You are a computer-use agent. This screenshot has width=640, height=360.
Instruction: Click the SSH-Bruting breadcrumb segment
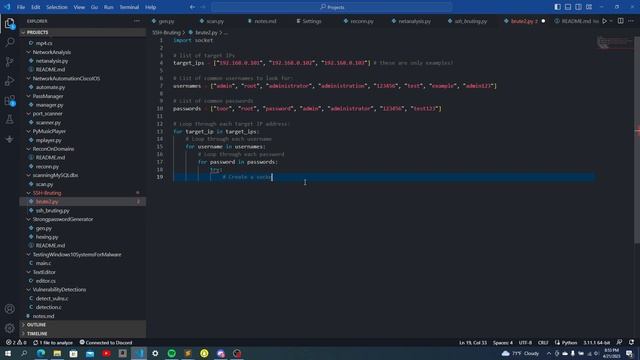[x=166, y=32]
